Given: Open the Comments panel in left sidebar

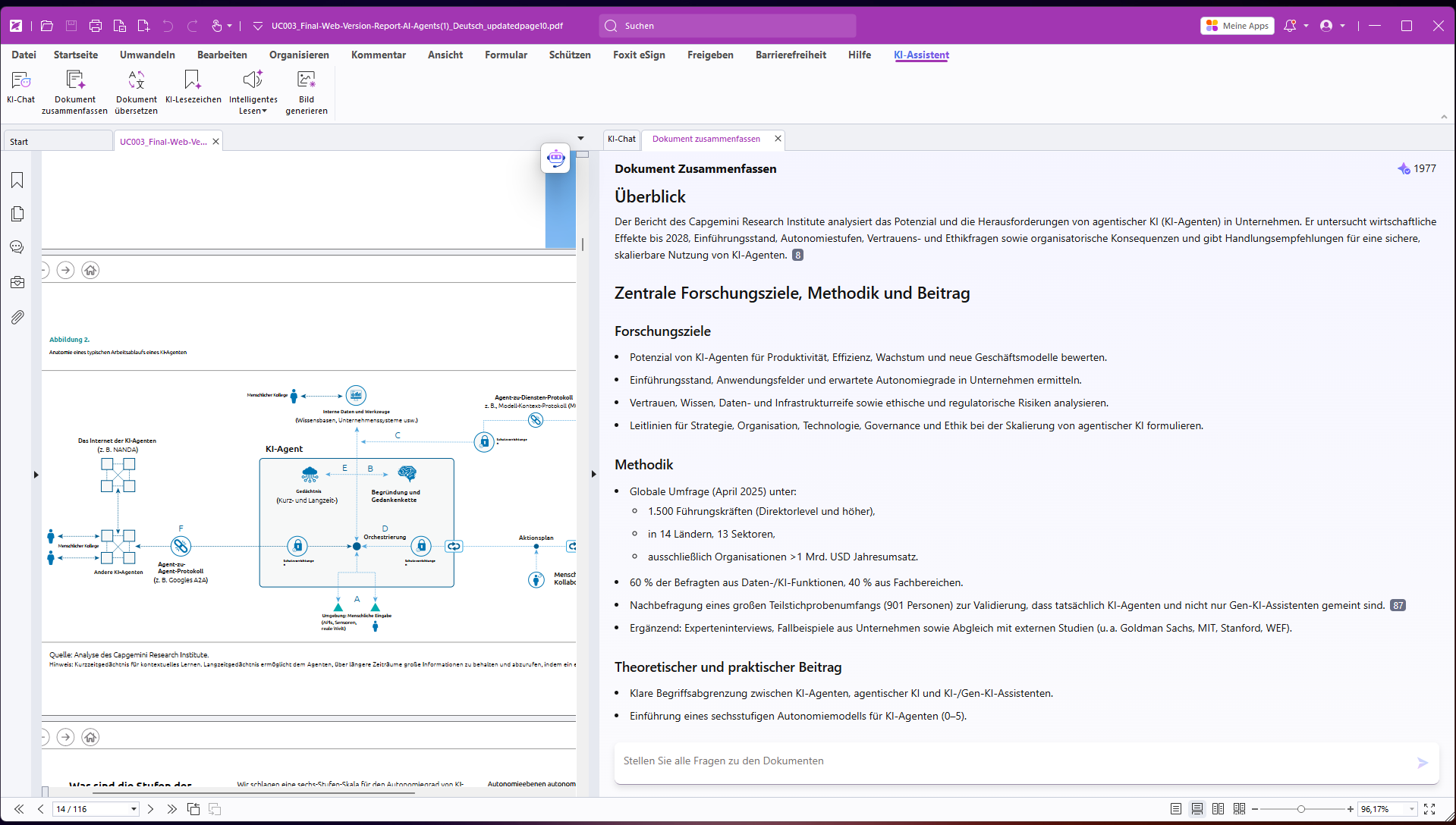Looking at the screenshot, I should pyautogui.click(x=17, y=247).
